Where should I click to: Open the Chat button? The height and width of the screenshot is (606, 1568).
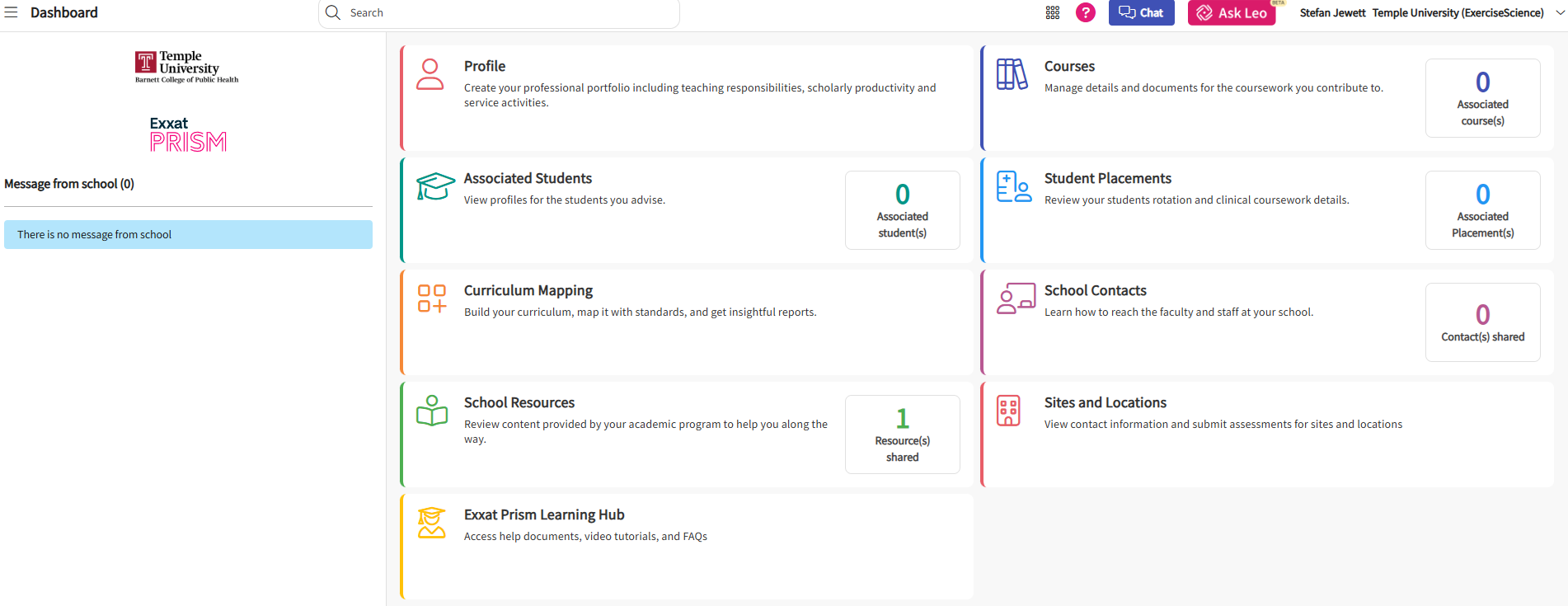click(x=1141, y=12)
